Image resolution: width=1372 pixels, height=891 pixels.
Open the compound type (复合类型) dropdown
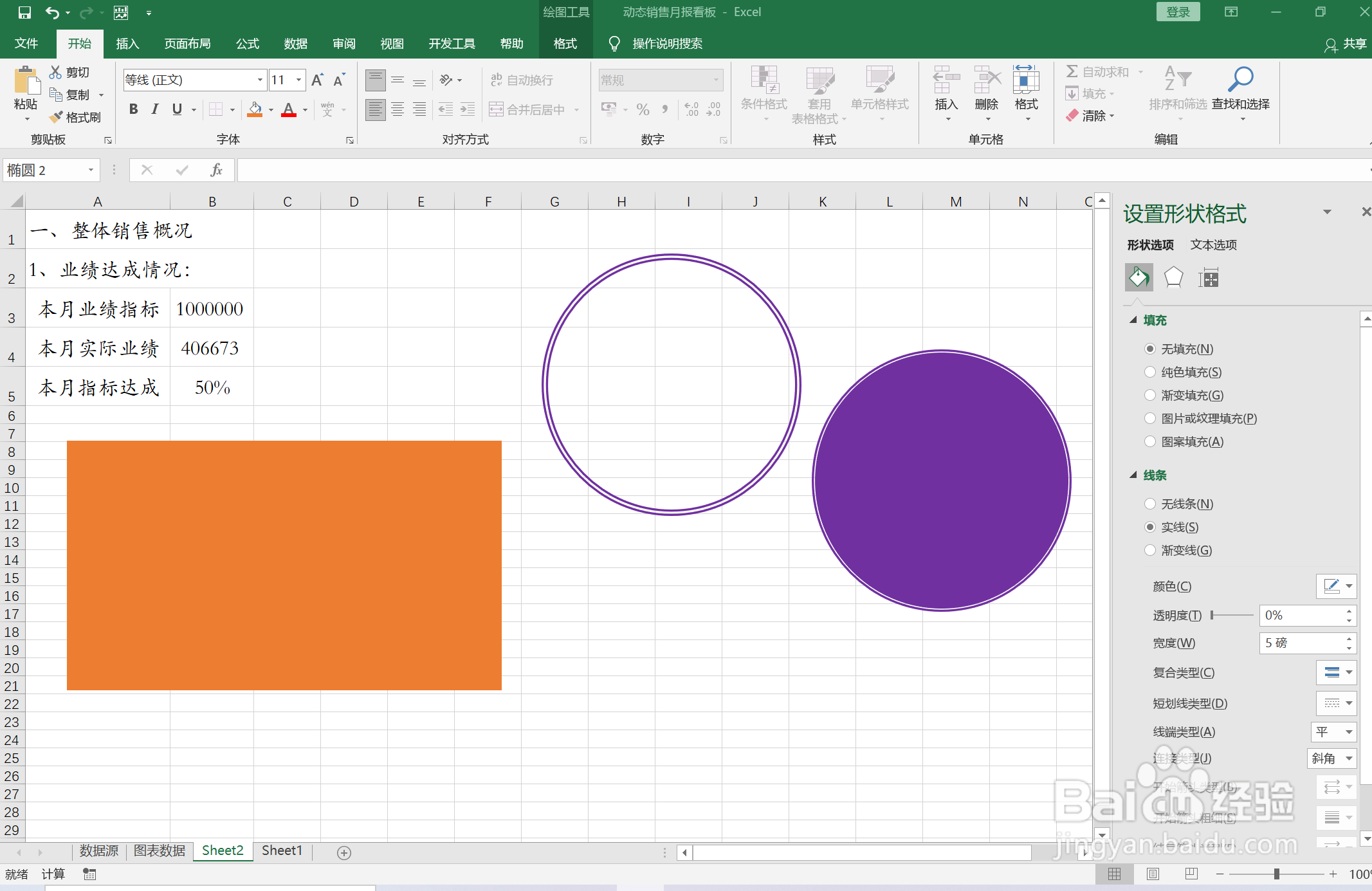coord(1336,672)
